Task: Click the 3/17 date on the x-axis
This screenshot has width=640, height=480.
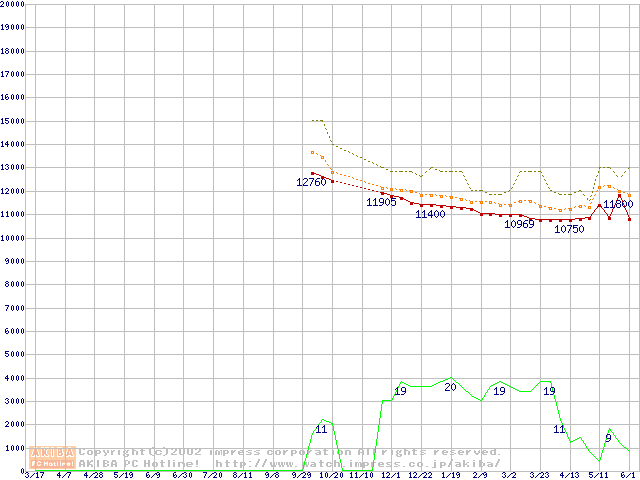Action: pyautogui.click(x=33, y=476)
